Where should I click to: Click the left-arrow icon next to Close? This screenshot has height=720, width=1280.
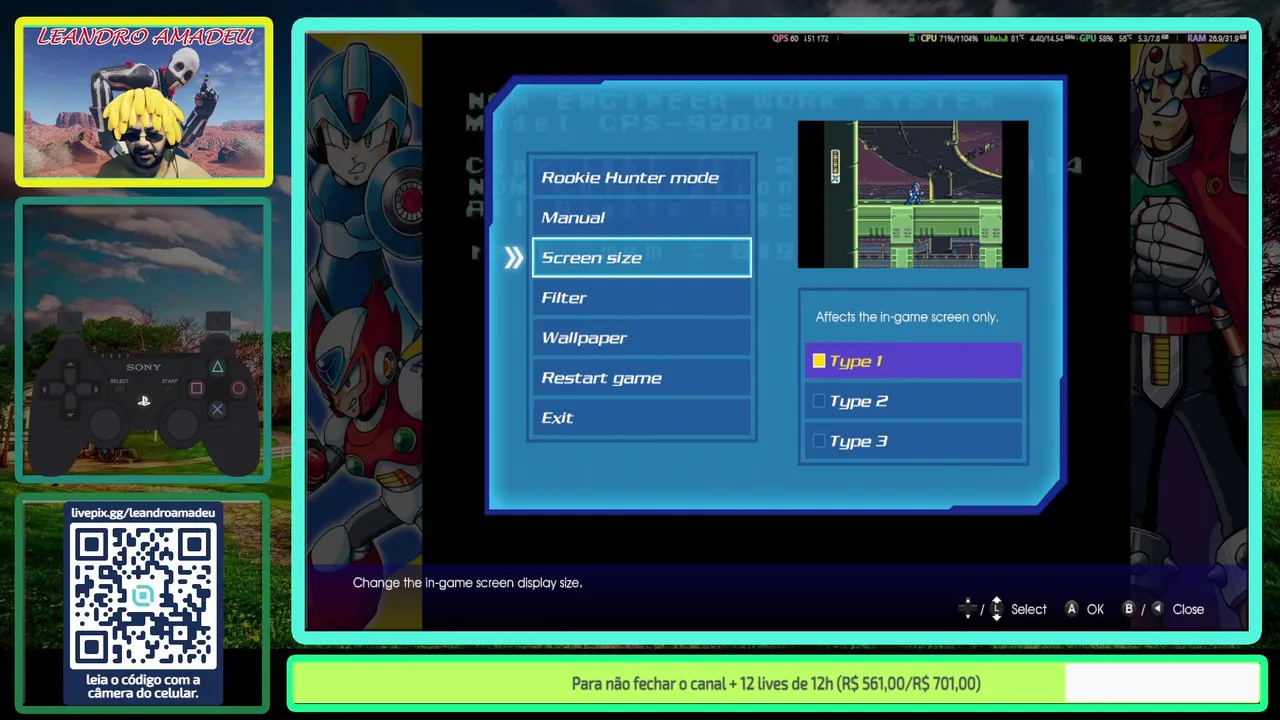(x=1157, y=608)
